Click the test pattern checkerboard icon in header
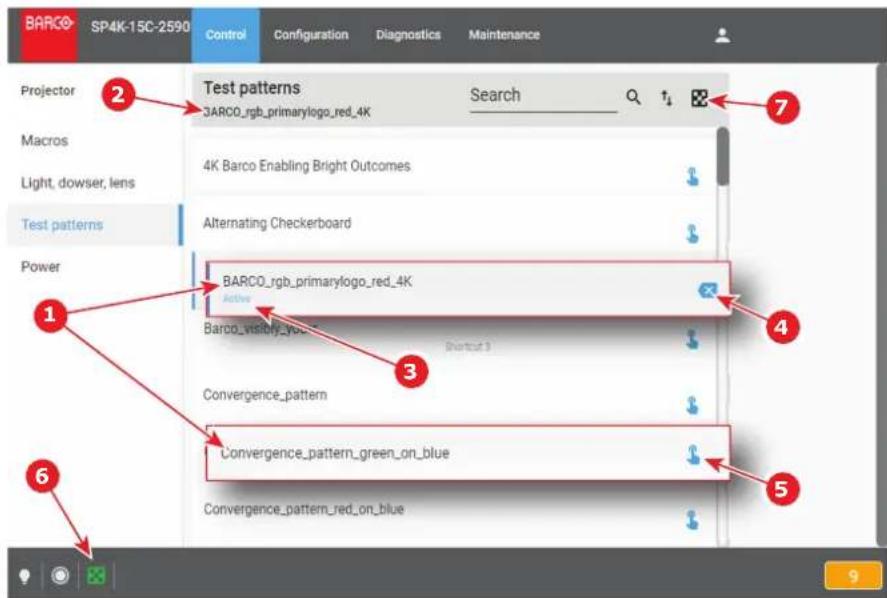Viewport: 887px width, 598px height. (x=699, y=98)
